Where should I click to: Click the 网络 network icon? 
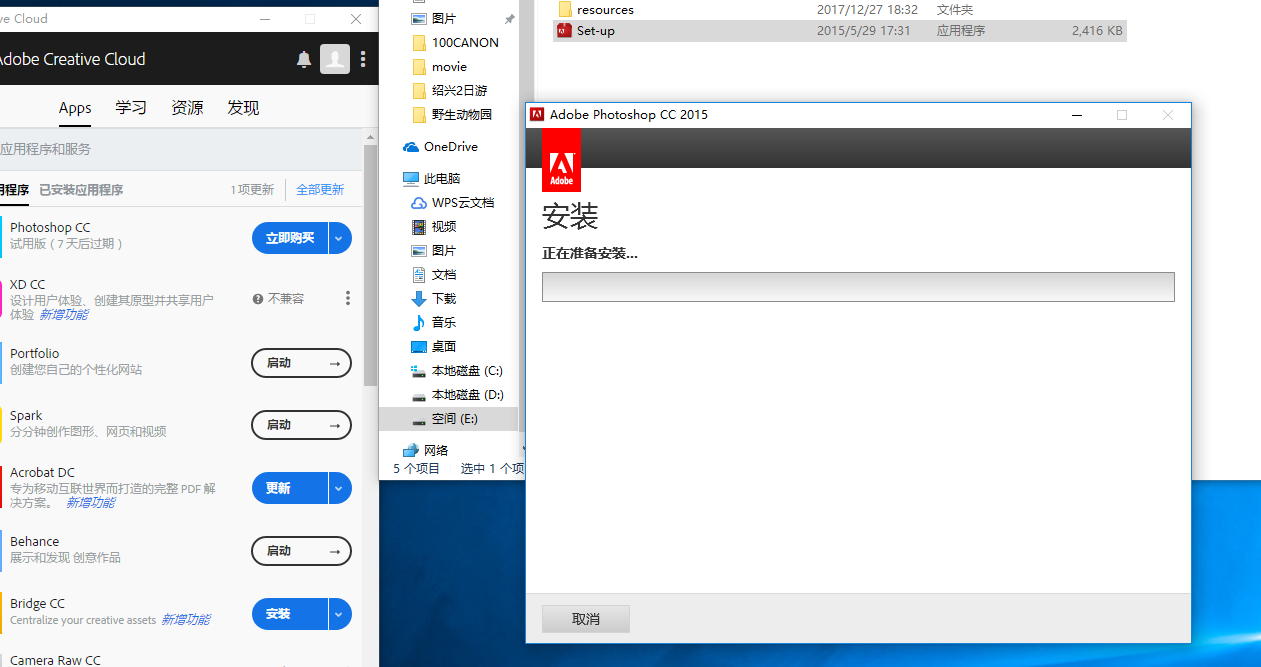[411, 450]
